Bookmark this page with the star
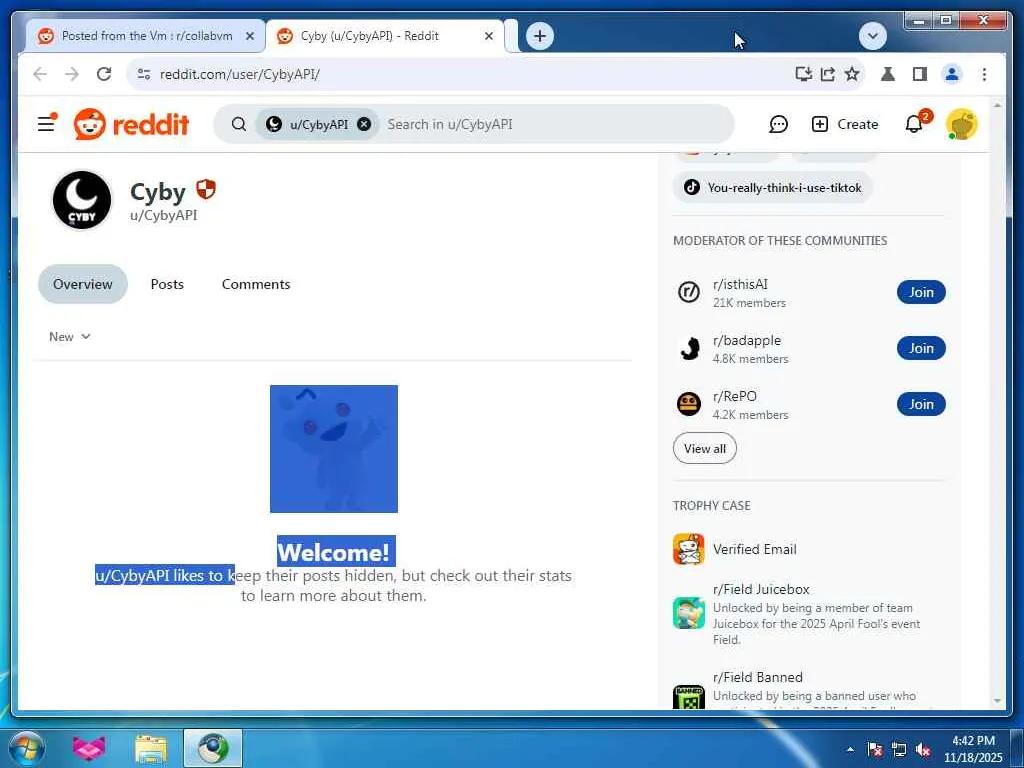 pos(852,74)
